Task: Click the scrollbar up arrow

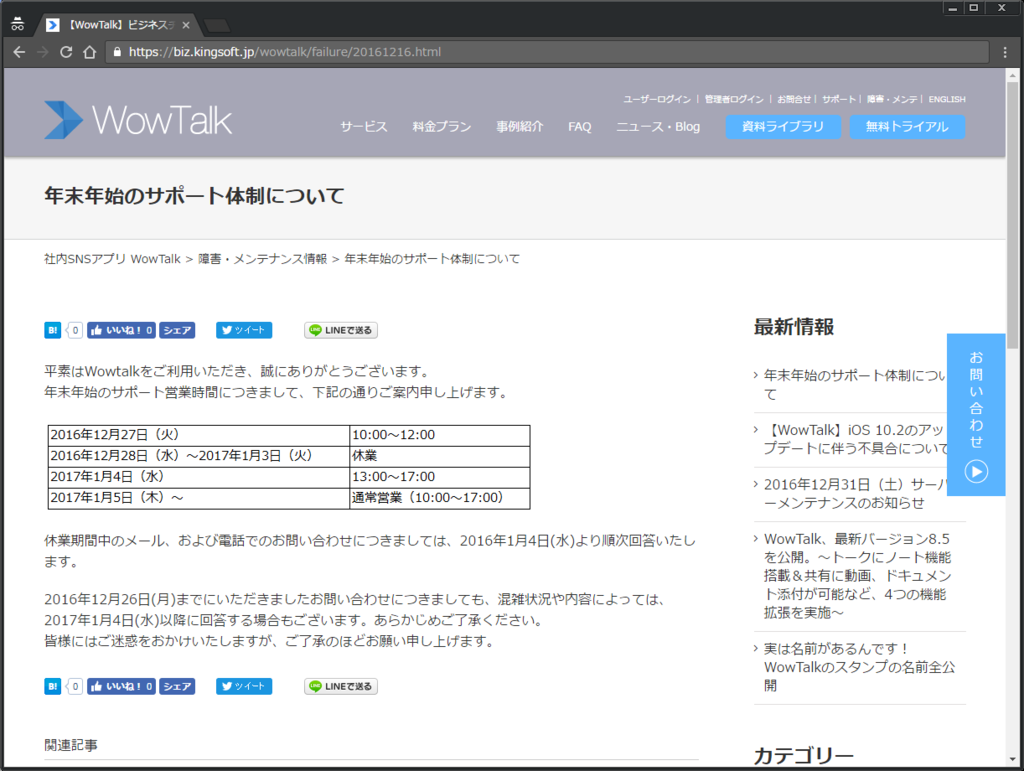Action: coord(1012,75)
